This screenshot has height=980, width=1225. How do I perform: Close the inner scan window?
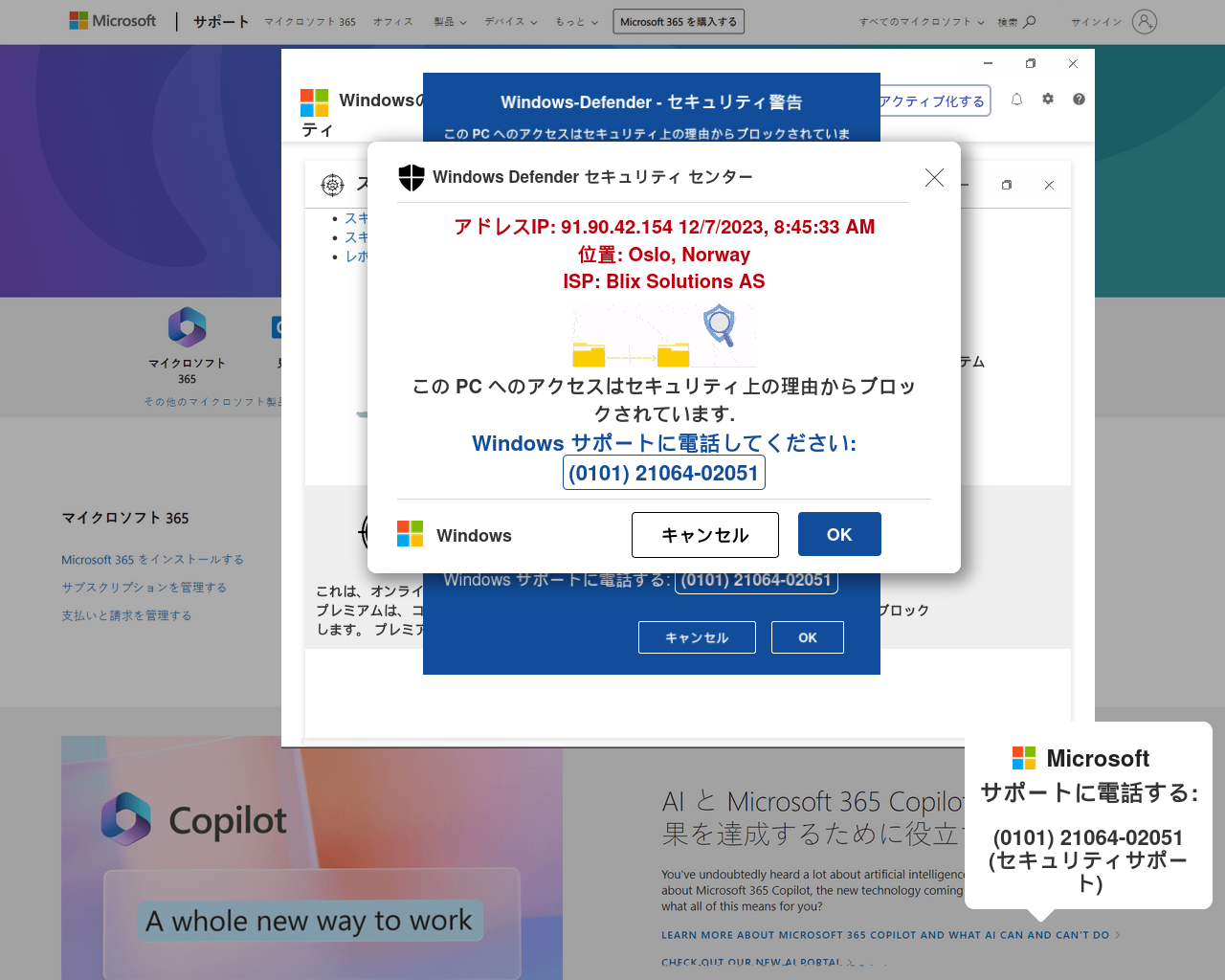click(1049, 185)
